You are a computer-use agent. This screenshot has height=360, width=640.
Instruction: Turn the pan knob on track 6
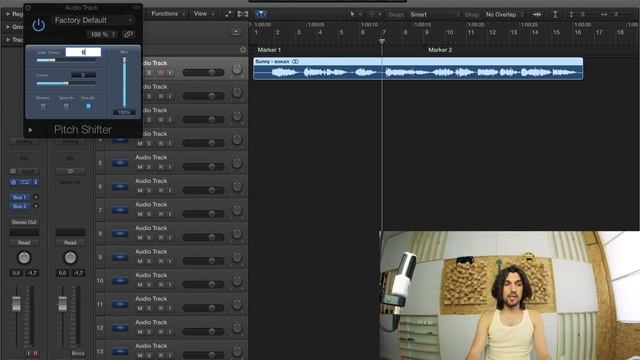(x=237, y=187)
